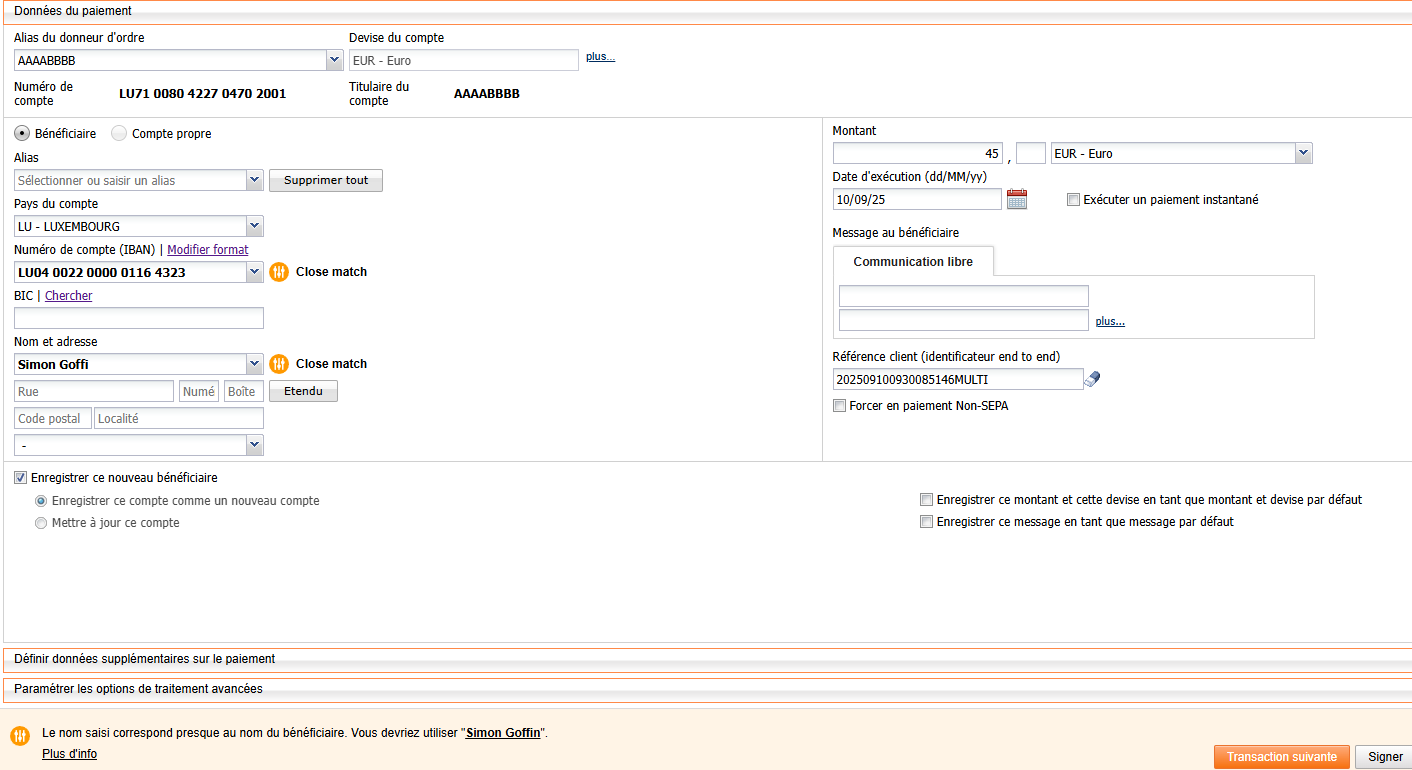The height and width of the screenshot is (770, 1412).
Task: Select the Communication libre tab
Action: [912, 262]
